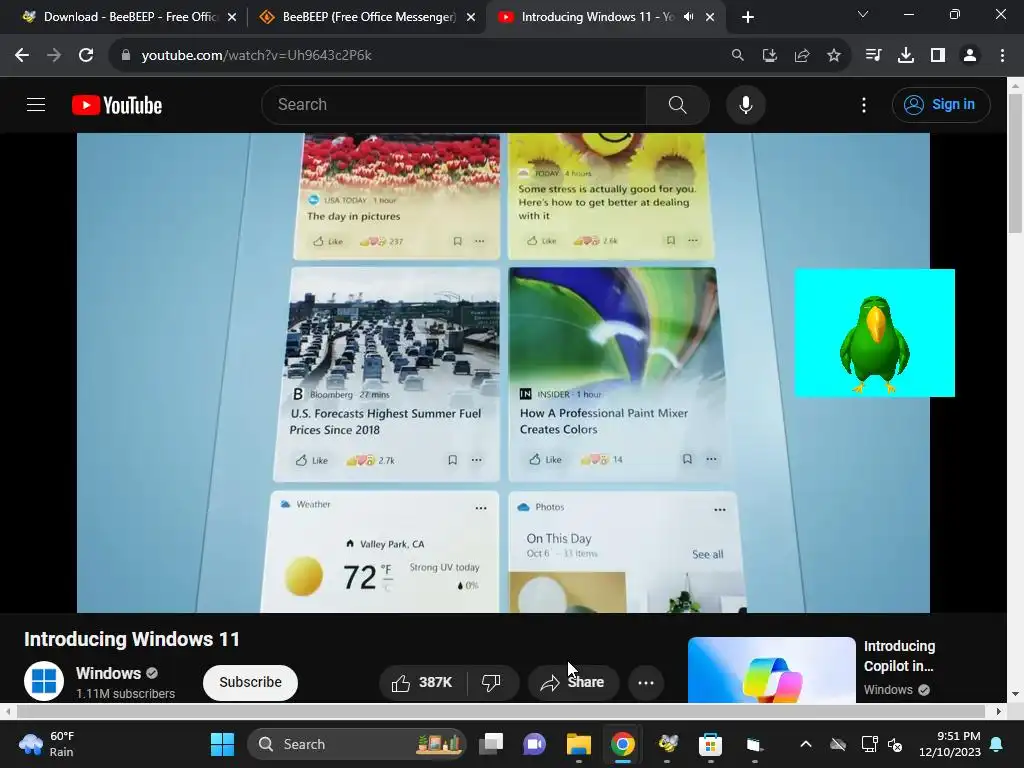The width and height of the screenshot is (1024, 768).
Task: Subscribe to the Windows channel
Action: pos(250,682)
